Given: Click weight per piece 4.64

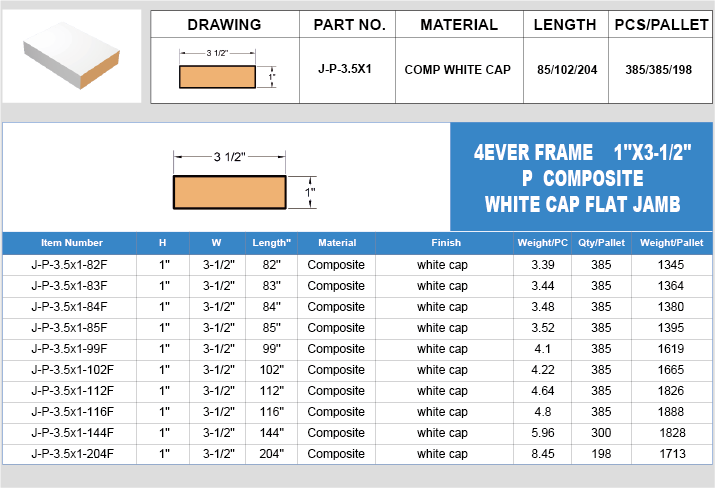Looking at the screenshot, I should [x=543, y=390].
